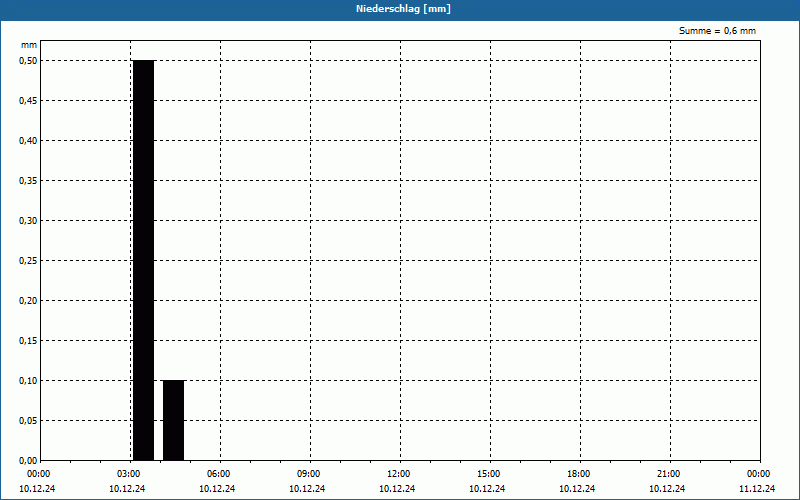The image size is (800, 500).
Task: Click the 0,25 y-axis value
Action: pyautogui.click(x=28, y=261)
